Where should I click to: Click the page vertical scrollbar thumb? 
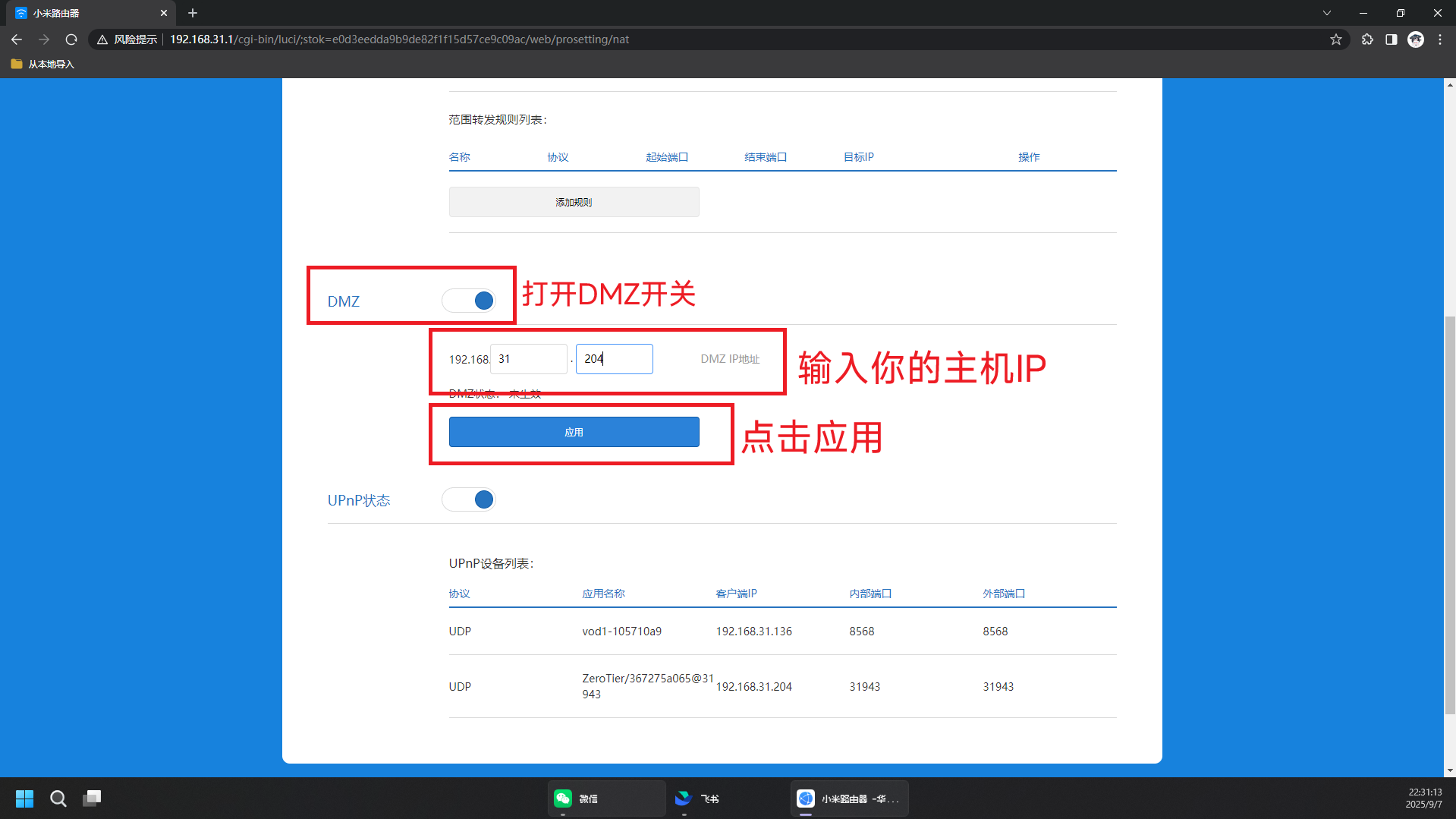coord(1449,516)
